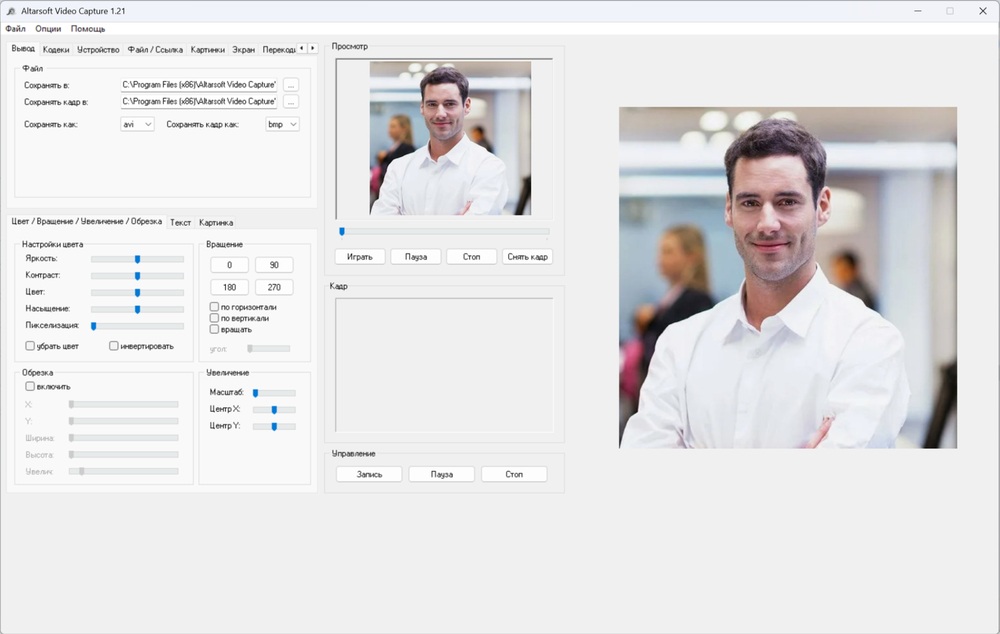Enable убрать цвет checkbox
Image resolution: width=1000 pixels, height=634 pixels.
click(x=30, y=346)
